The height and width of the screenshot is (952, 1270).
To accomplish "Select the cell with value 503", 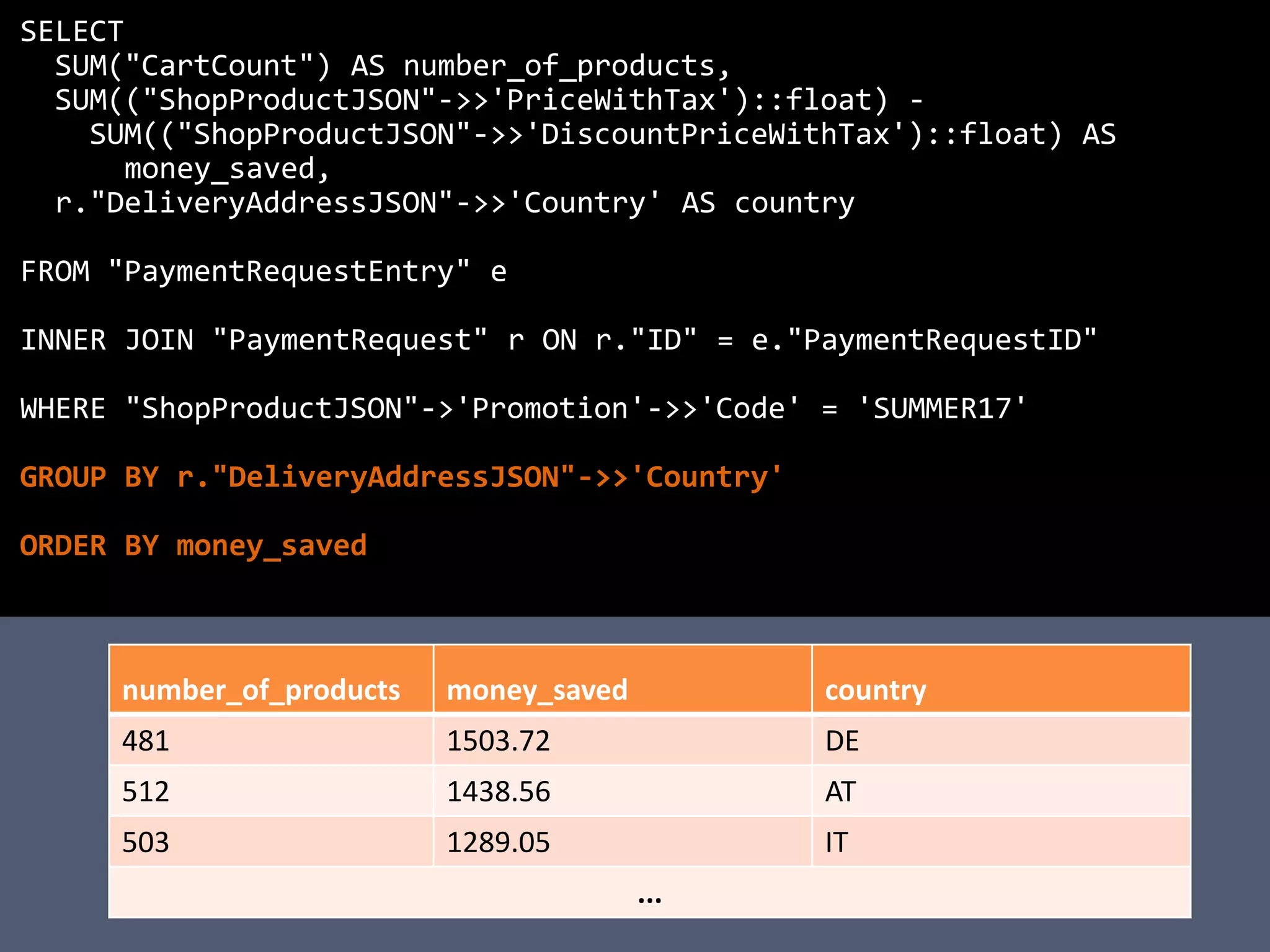I will (x=271, y=842).
